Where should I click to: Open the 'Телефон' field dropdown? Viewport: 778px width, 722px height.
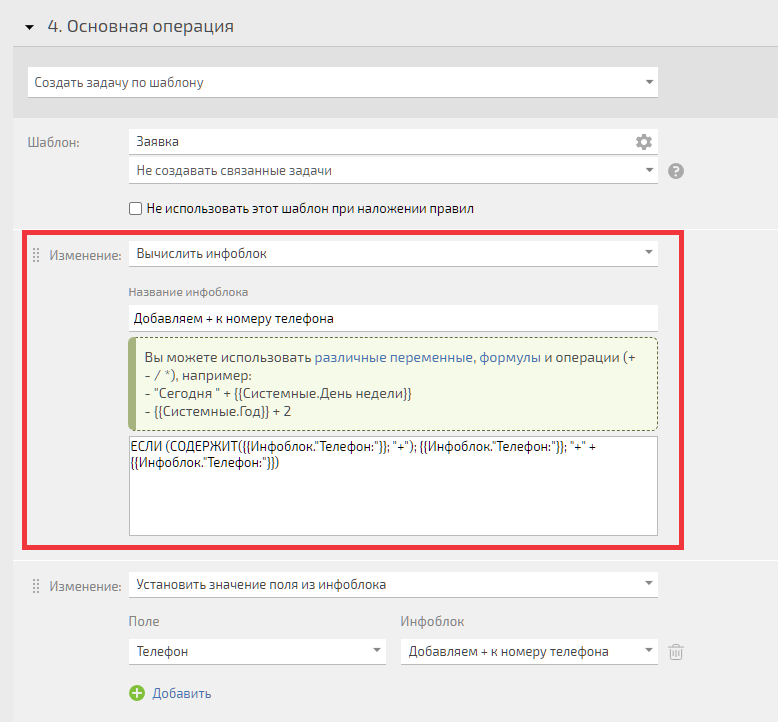(x=257, y=651)
